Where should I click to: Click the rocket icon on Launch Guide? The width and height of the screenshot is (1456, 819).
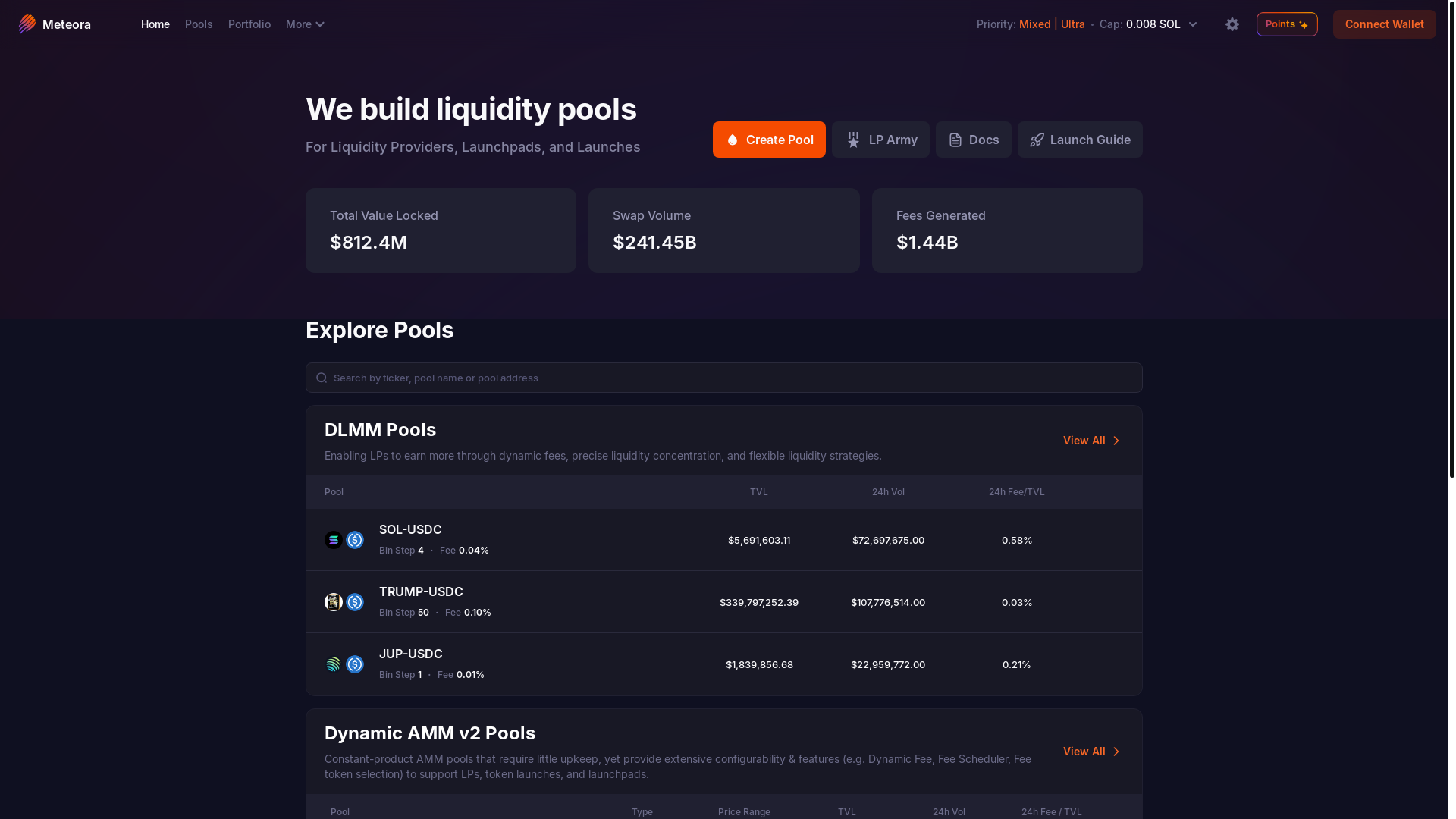pyautogui.click(x=1037, y=140)
